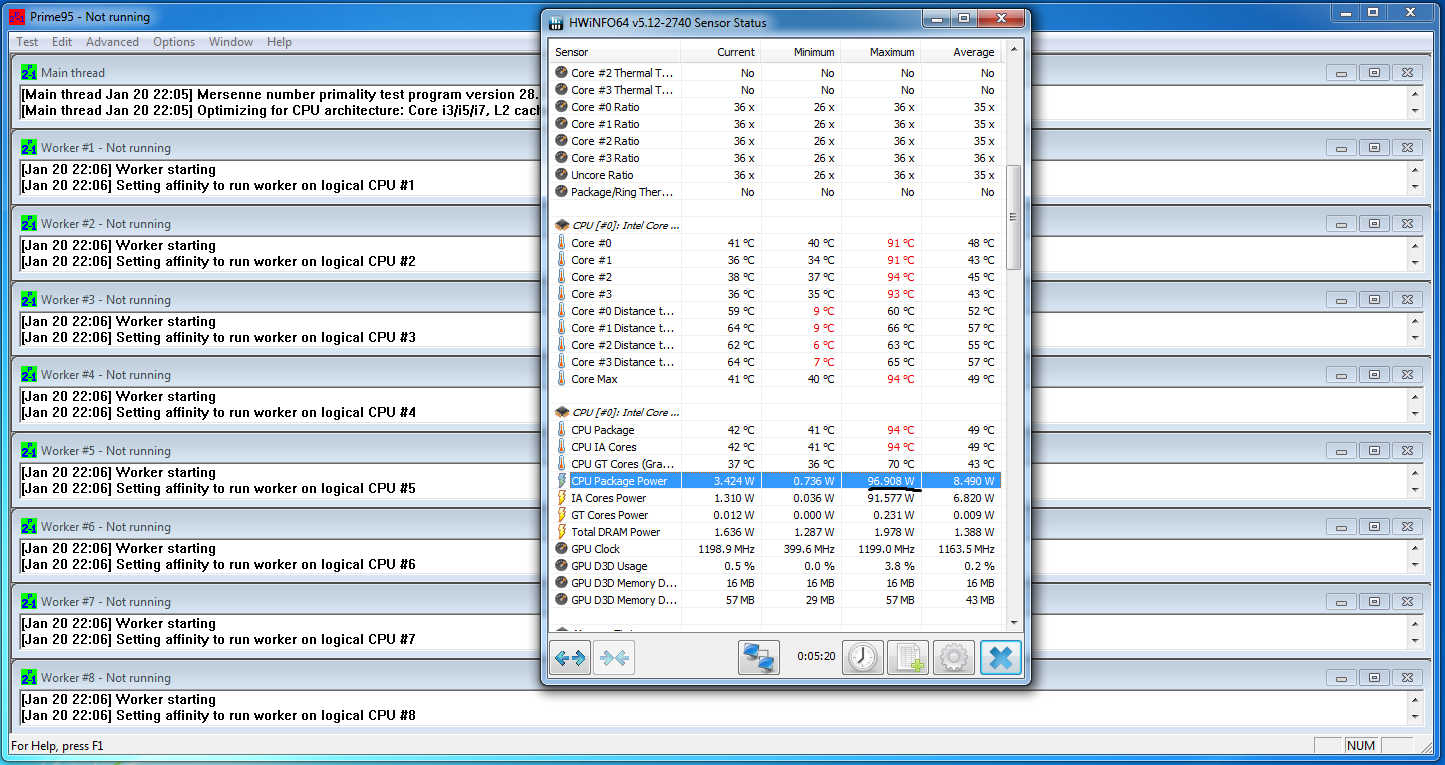Image resolution: width=1445 pixels, height=765 pixels.
Task: Click the Worker #8 window icon
Action: tap(29, 678)
